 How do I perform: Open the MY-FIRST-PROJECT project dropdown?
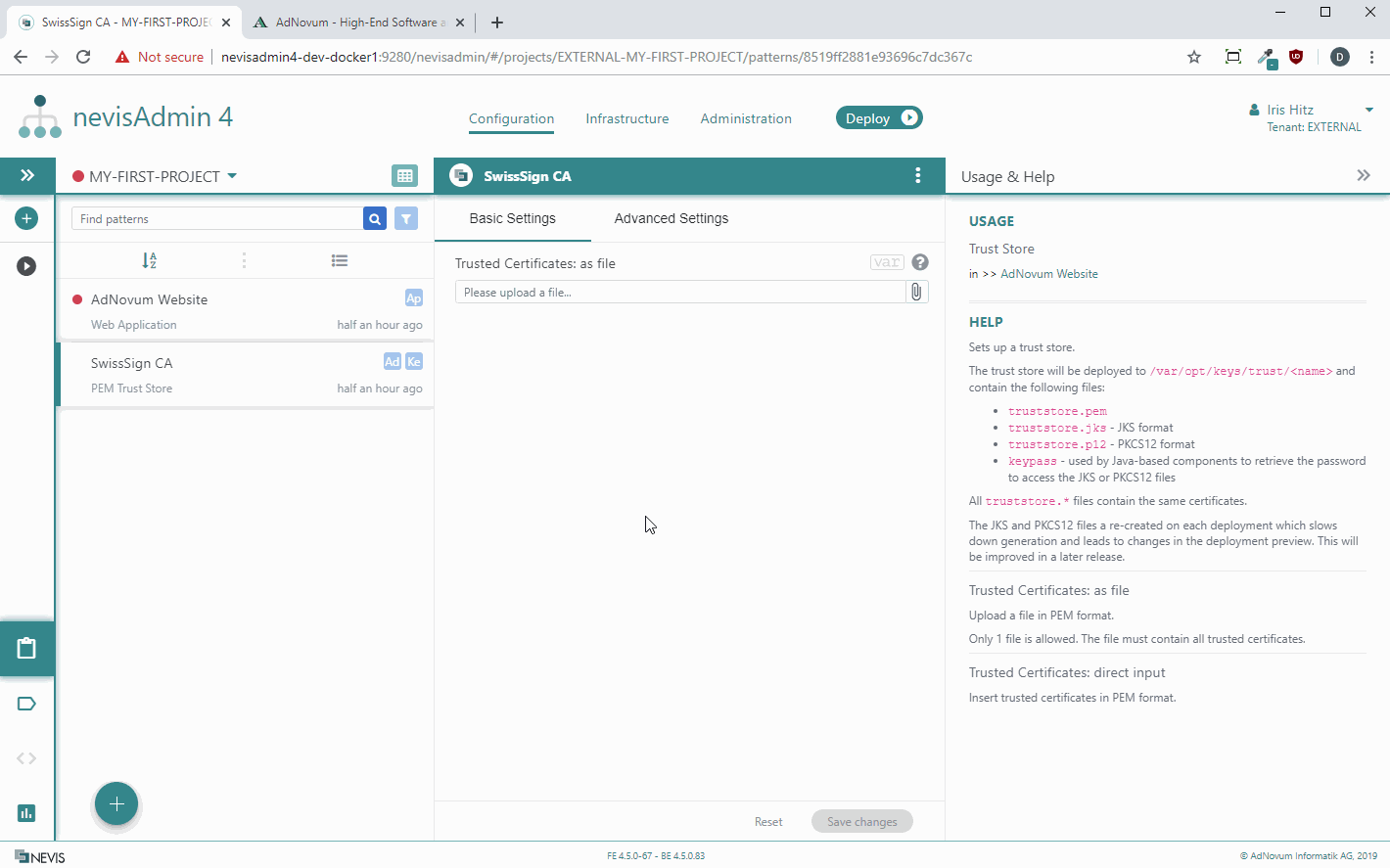pyautogui.click(x=155, y=176)
